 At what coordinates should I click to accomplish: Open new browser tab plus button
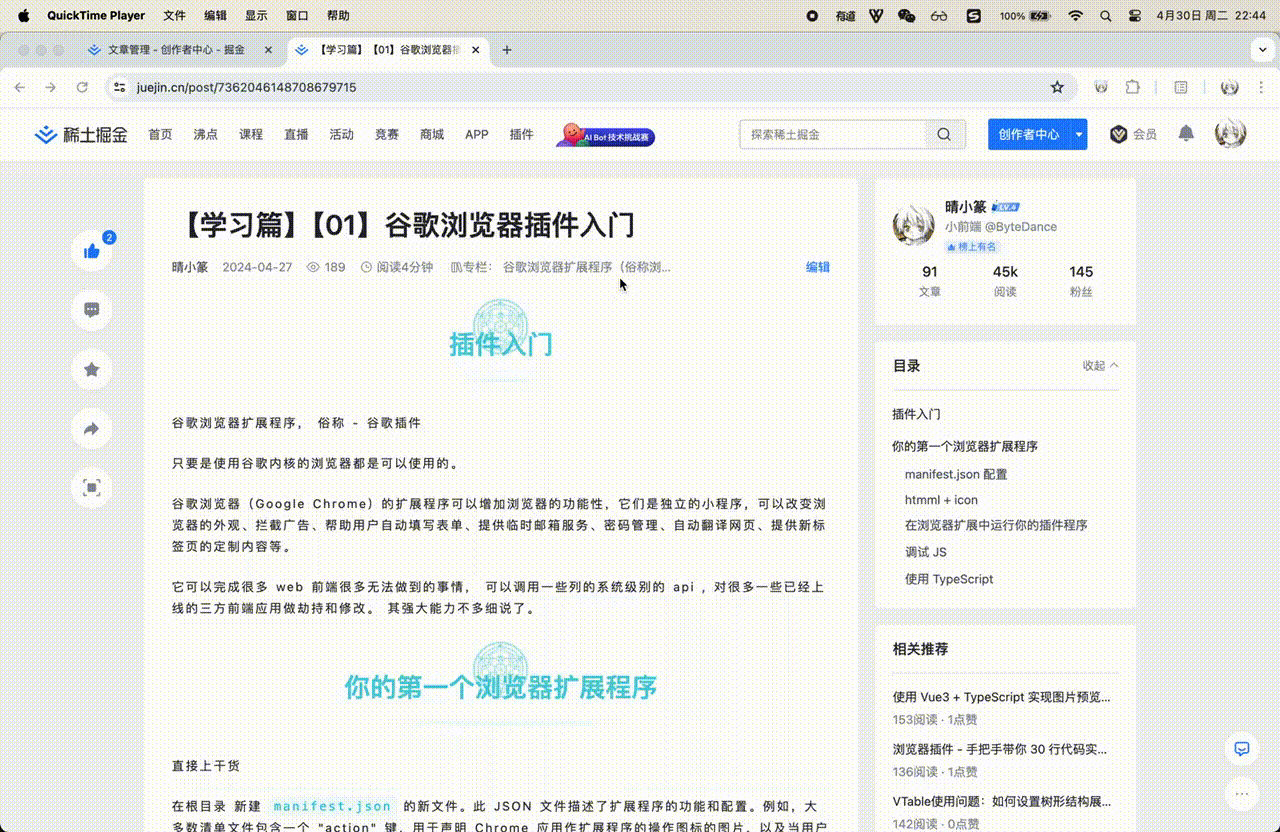pos(507,50)
